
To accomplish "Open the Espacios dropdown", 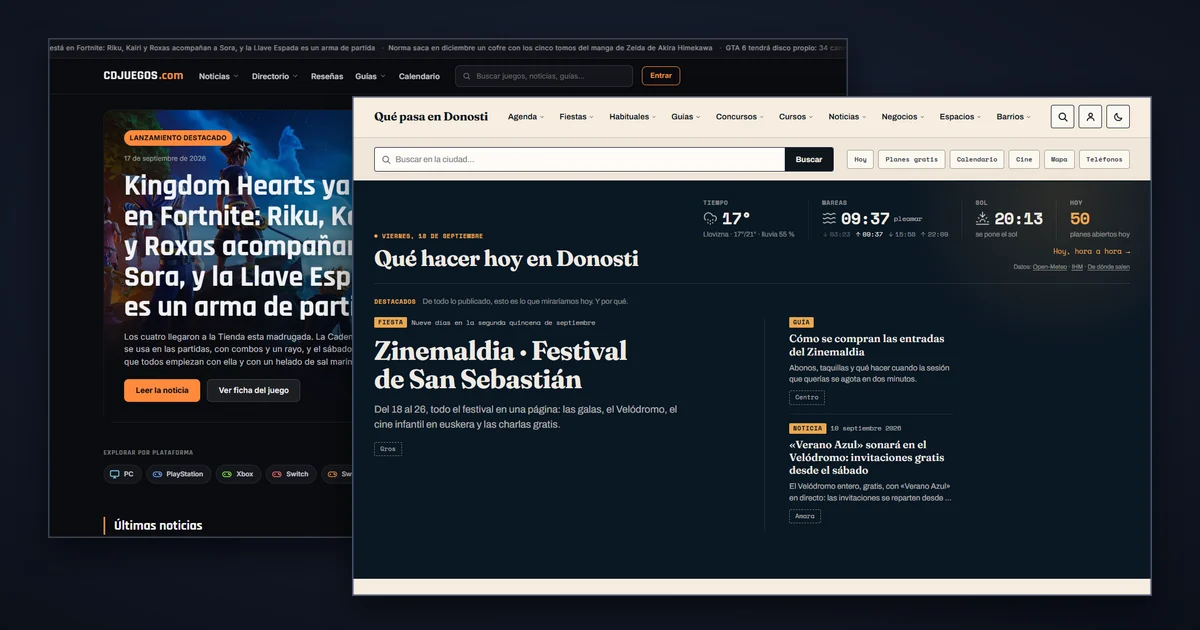I will pyautogui.click(x=961, y=117).
